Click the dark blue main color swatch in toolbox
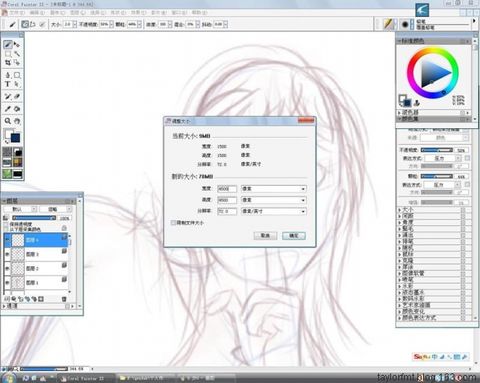Image resolution: width=480 pixels, height=383 pixels. (x=15, y=138)
